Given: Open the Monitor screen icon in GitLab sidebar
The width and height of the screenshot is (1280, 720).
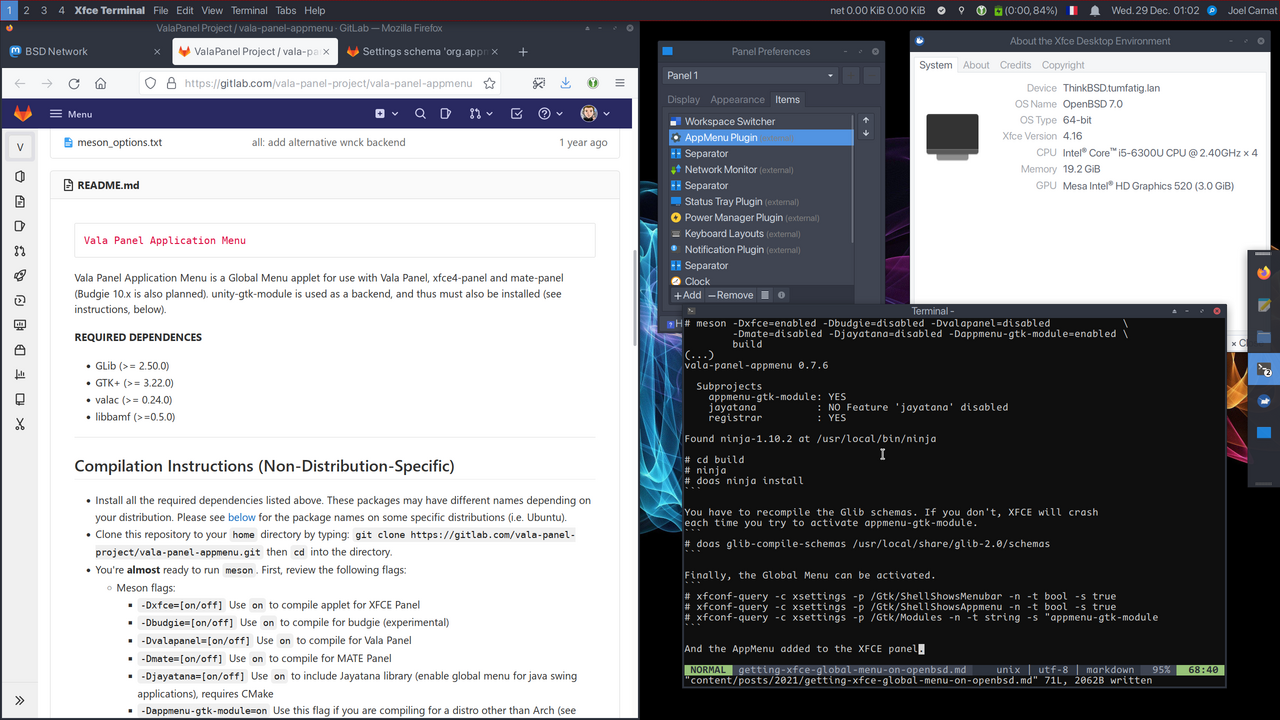Looking at the screenshot, I should [x=19, y=325].
